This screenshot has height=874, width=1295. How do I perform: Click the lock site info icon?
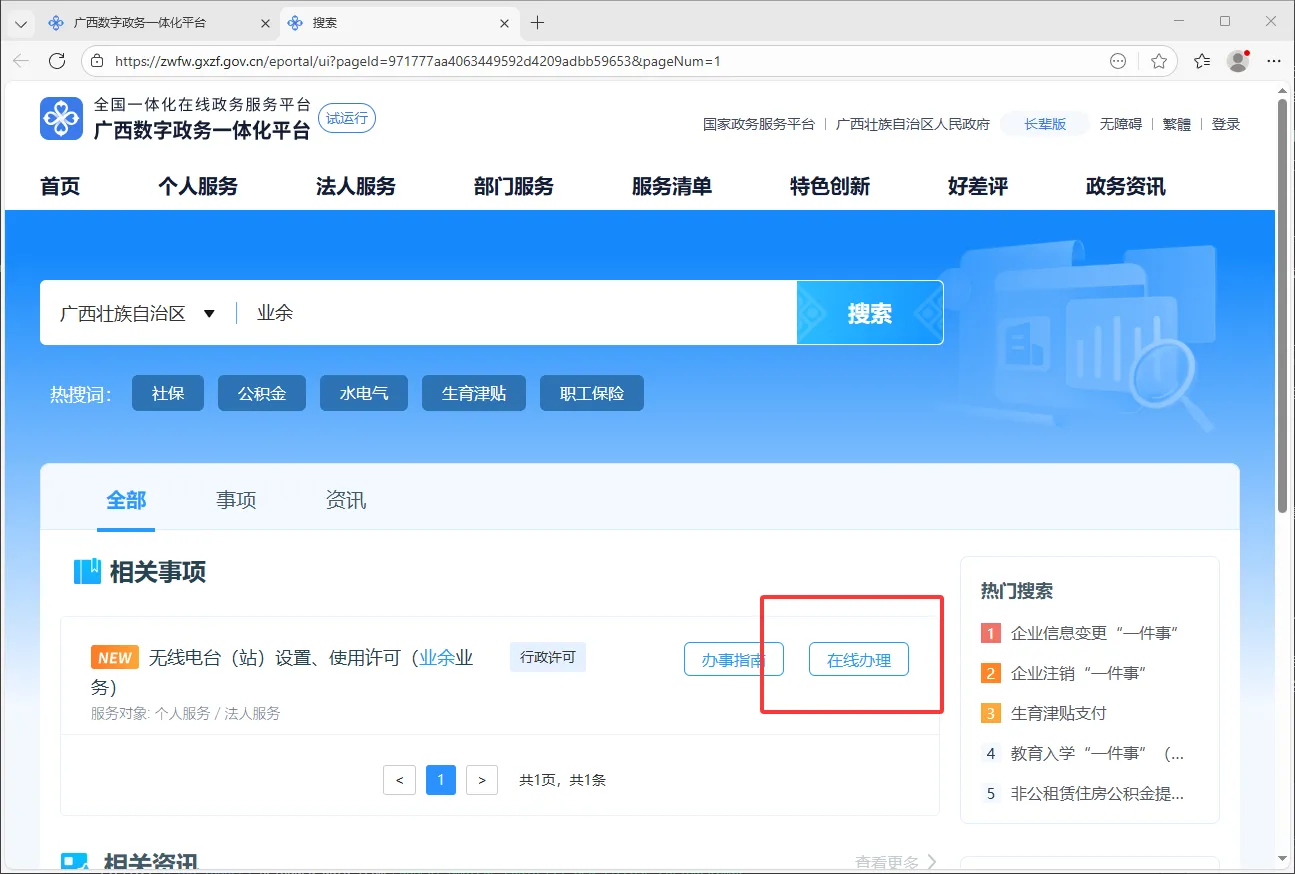click(97, 61)
